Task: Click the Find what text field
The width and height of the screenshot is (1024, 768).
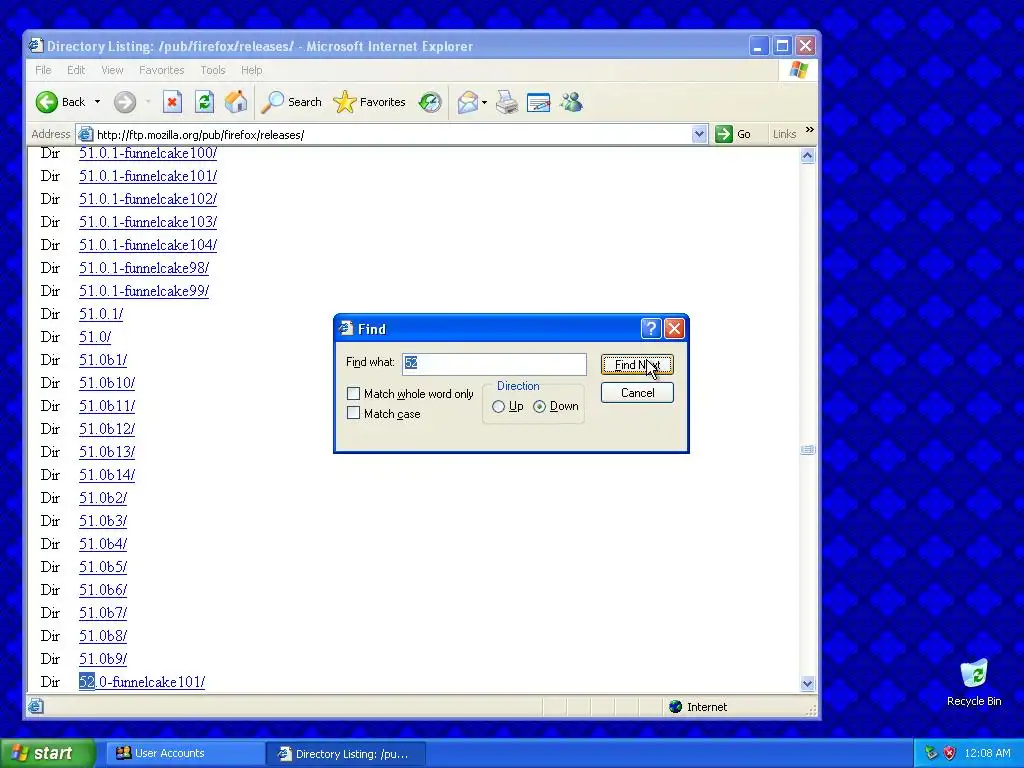Action: point(494,364)
